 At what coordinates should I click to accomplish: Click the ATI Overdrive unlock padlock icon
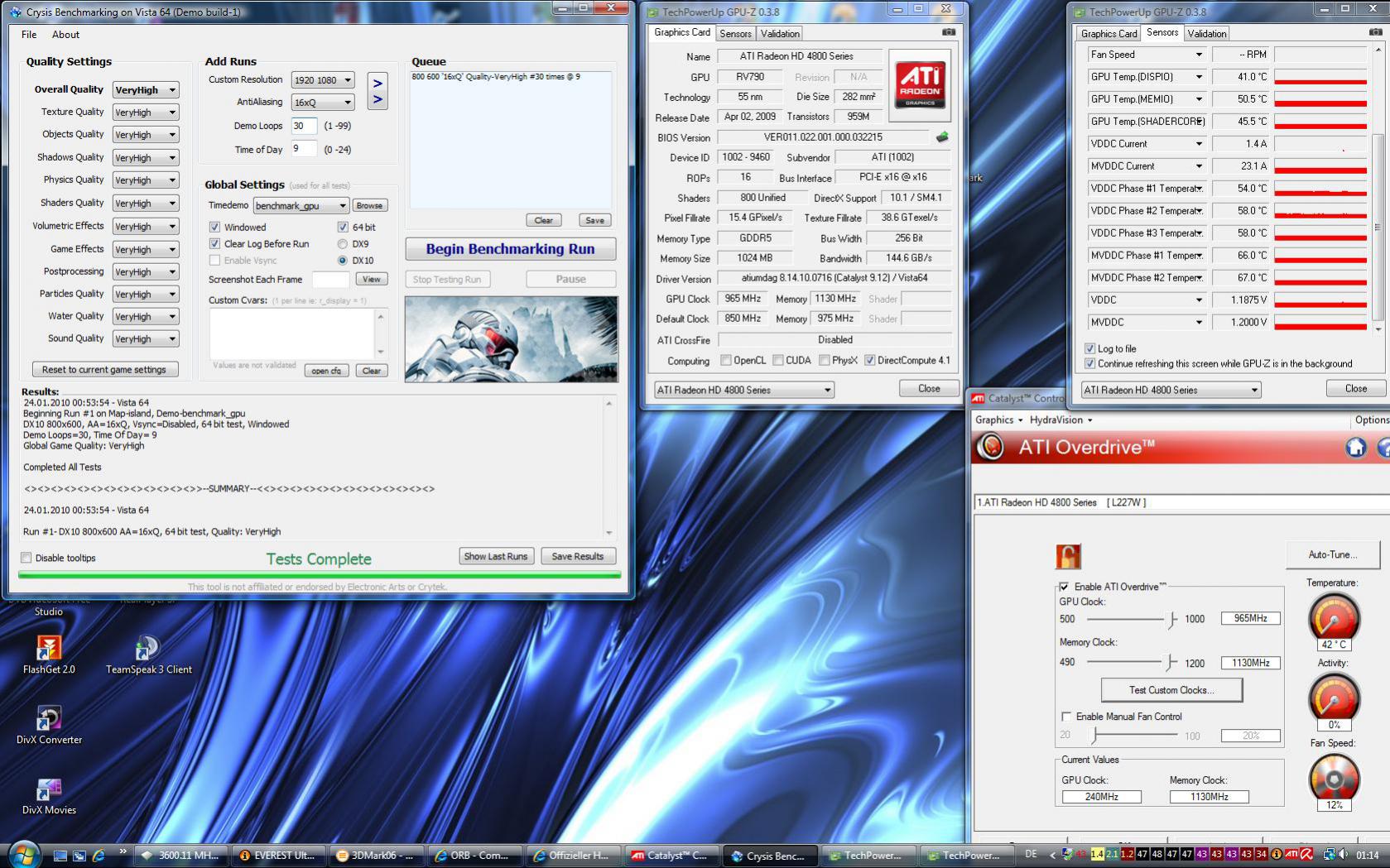(1068, 556)
